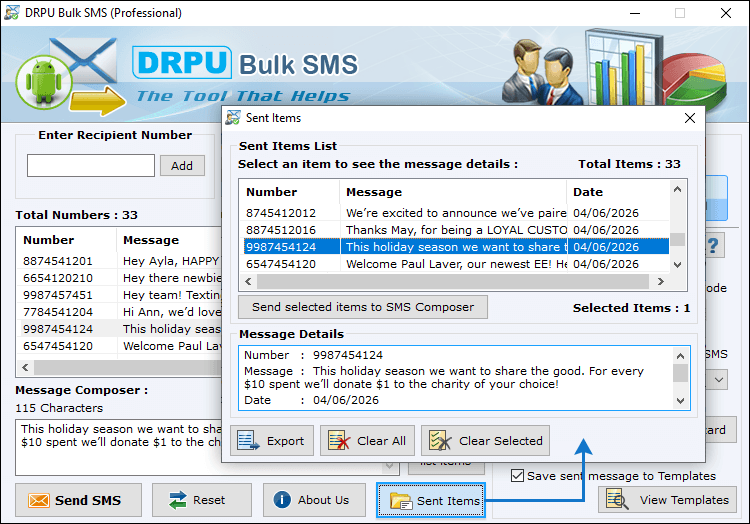
Task: Toggle Save sent message to Templates checkbox
Action: [517, 476]
